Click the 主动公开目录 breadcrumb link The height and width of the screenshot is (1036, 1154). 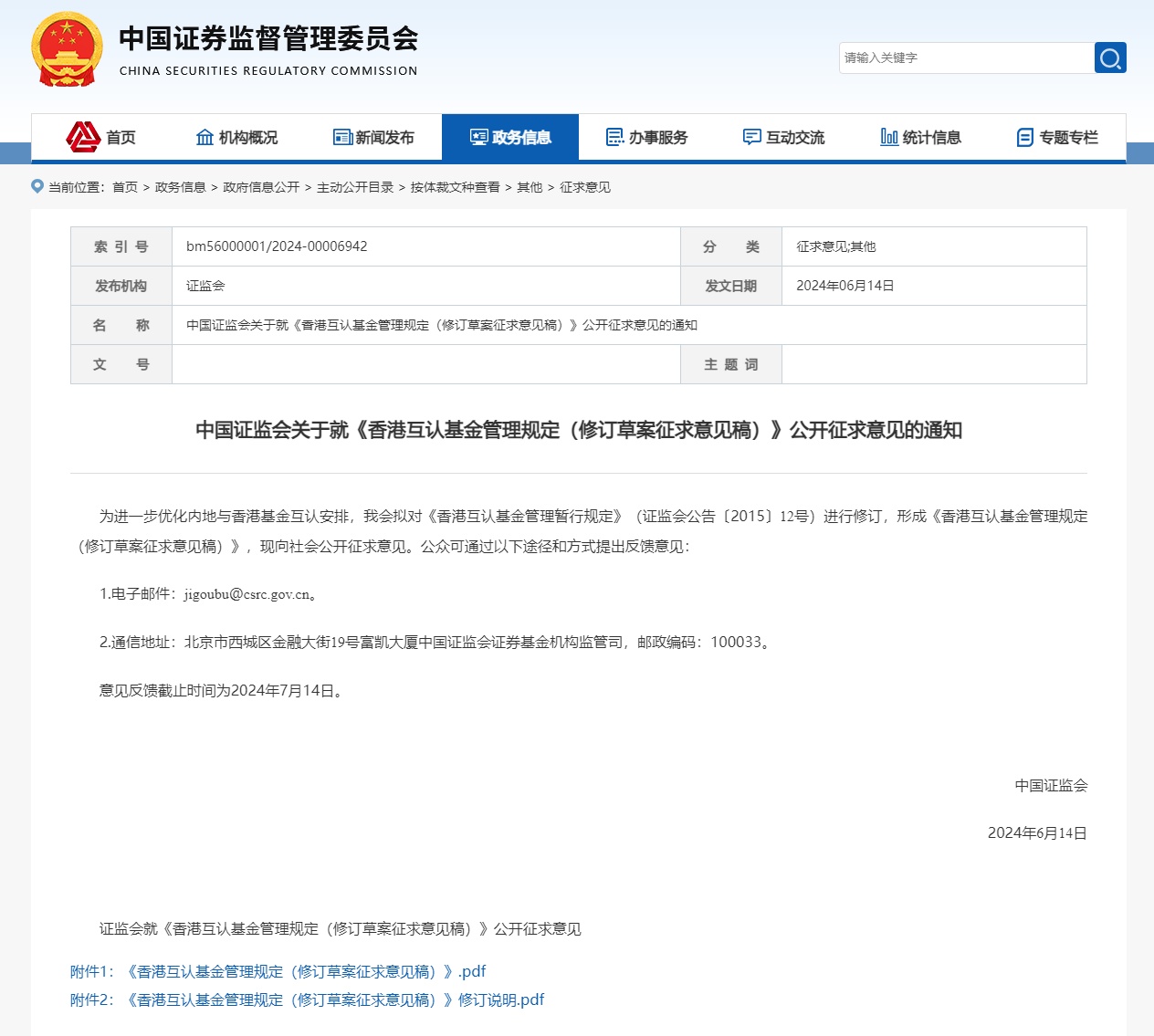click(x=353, y=187)
